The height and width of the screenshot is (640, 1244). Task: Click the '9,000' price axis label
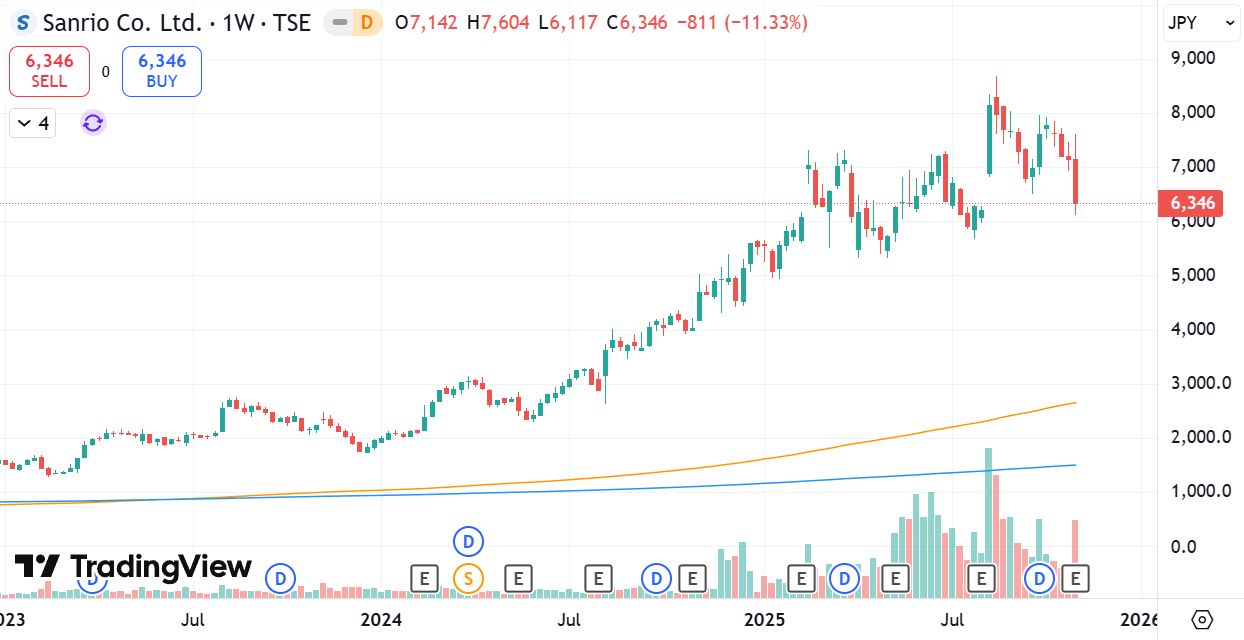click(x=1193, y=58)
